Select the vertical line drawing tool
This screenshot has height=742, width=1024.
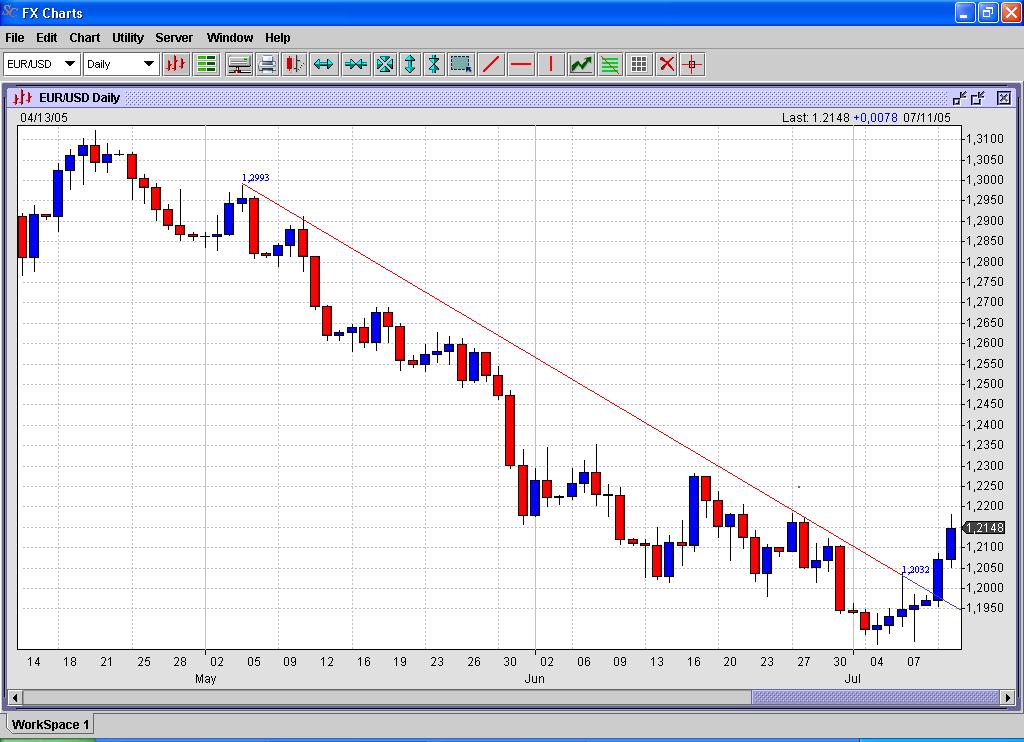pyautogui.click(x=550, y=64)
